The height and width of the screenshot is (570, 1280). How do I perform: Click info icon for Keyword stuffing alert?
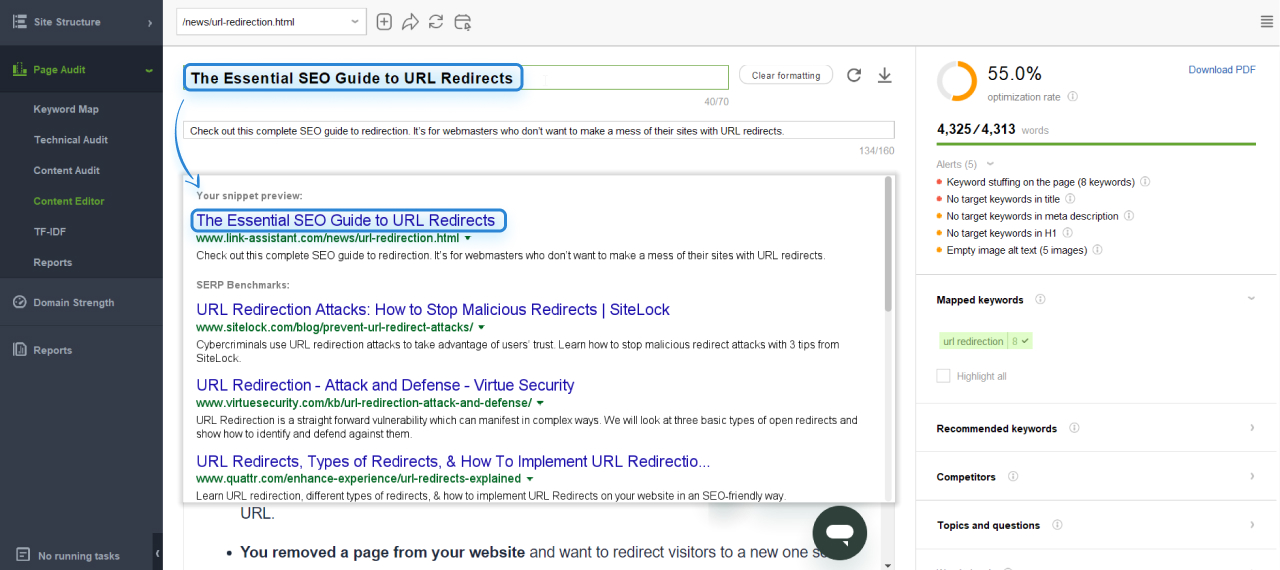[1145, 182]
